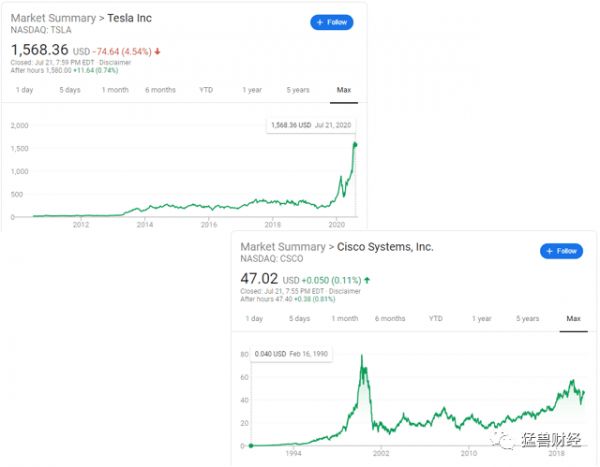Select Cisco 1 day range tab
600x467 pixels.
point(254,319)
